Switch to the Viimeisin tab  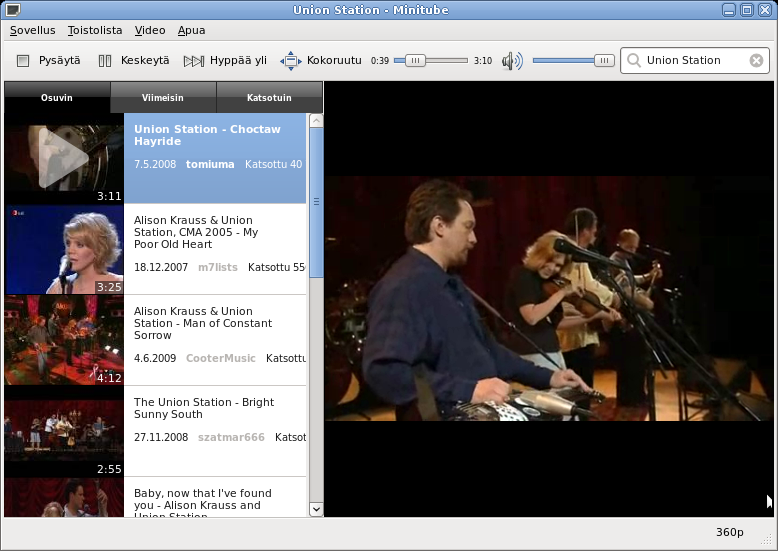(163, 98)
